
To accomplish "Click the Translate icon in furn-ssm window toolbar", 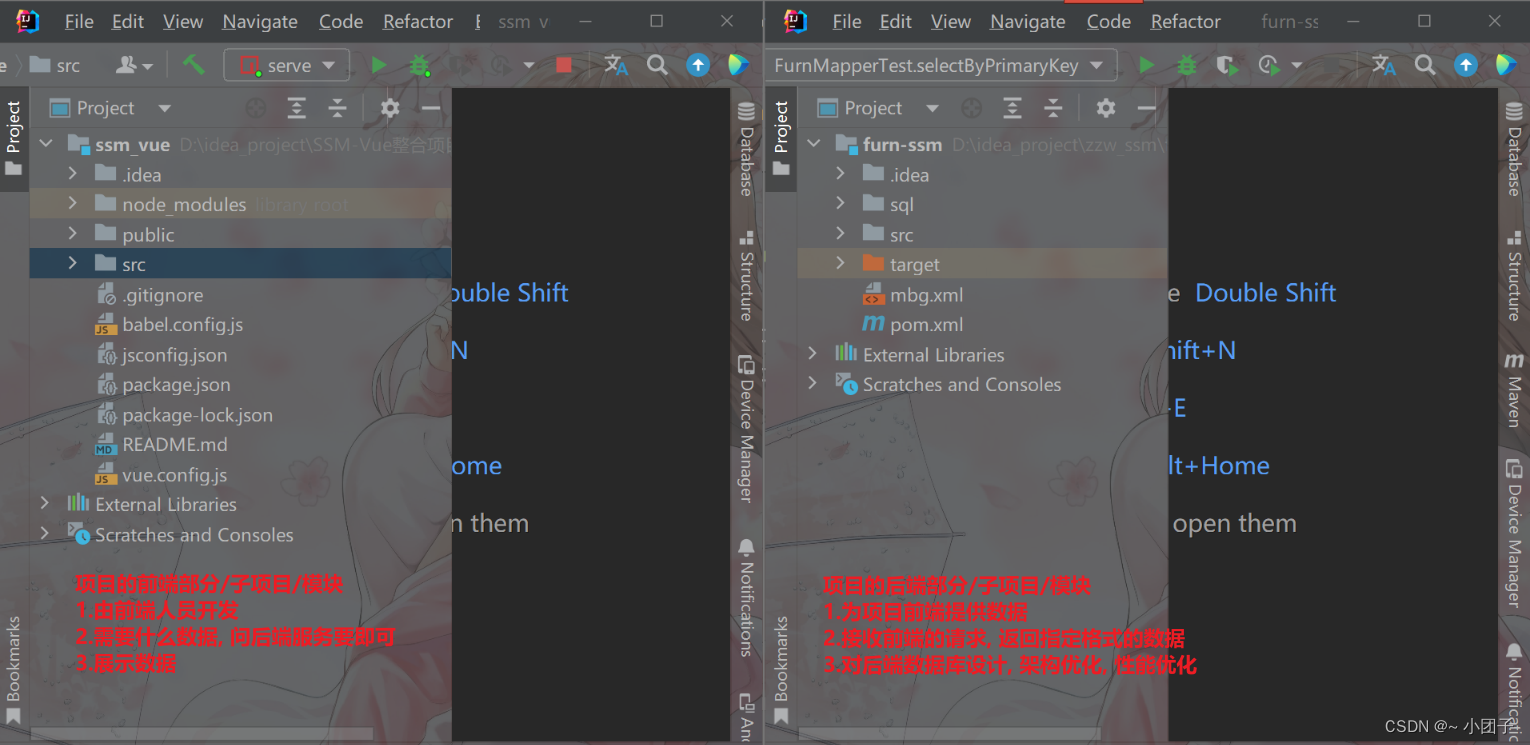I will (x=1384, y=65).
